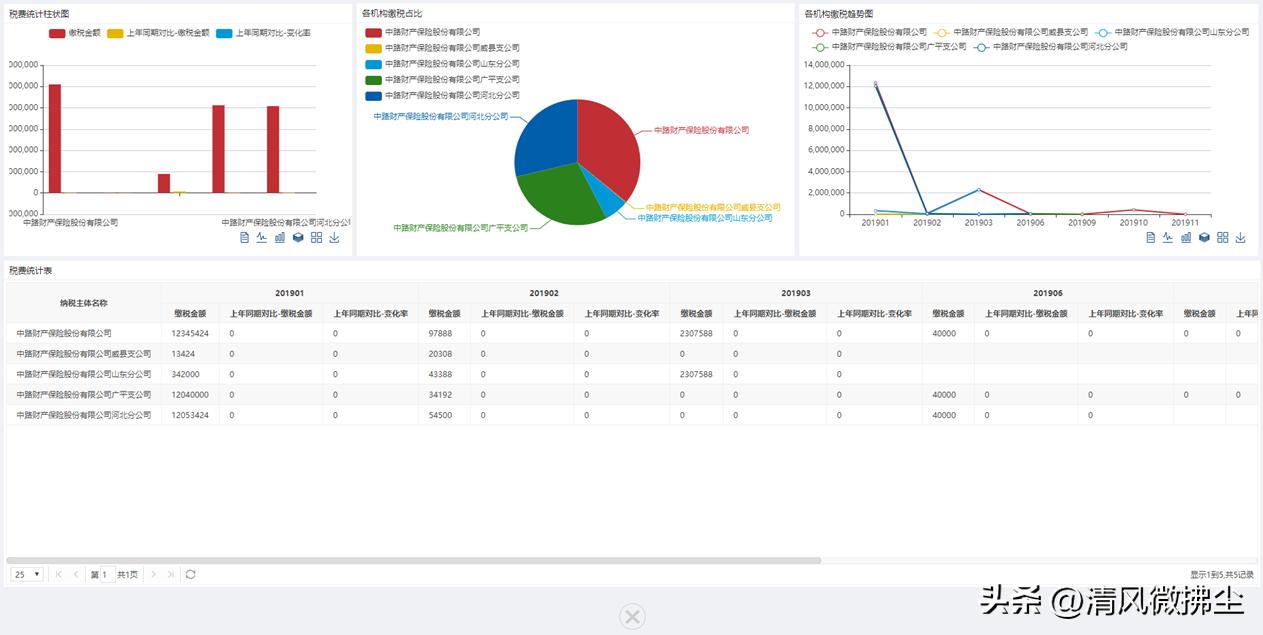The height and width of the screenshot is (635, 1263).
Task: Download the trend chart as image
Action: tap(1240, 237)
